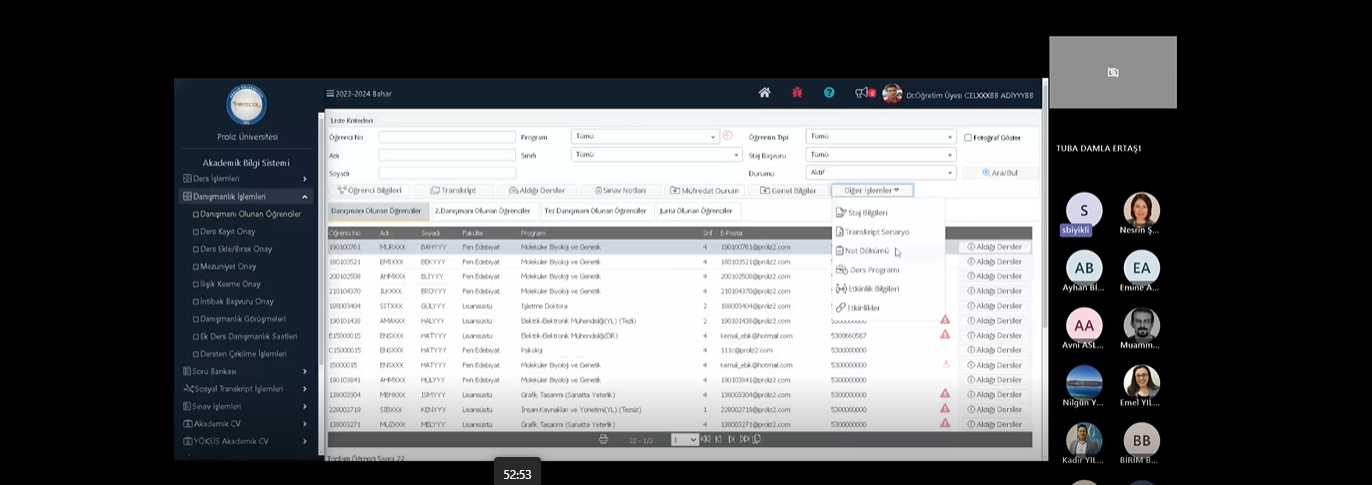This screenshot has height=485, width=1372.
Task: Expand Soru Bankası in sidebar
Action: (246, 371)
